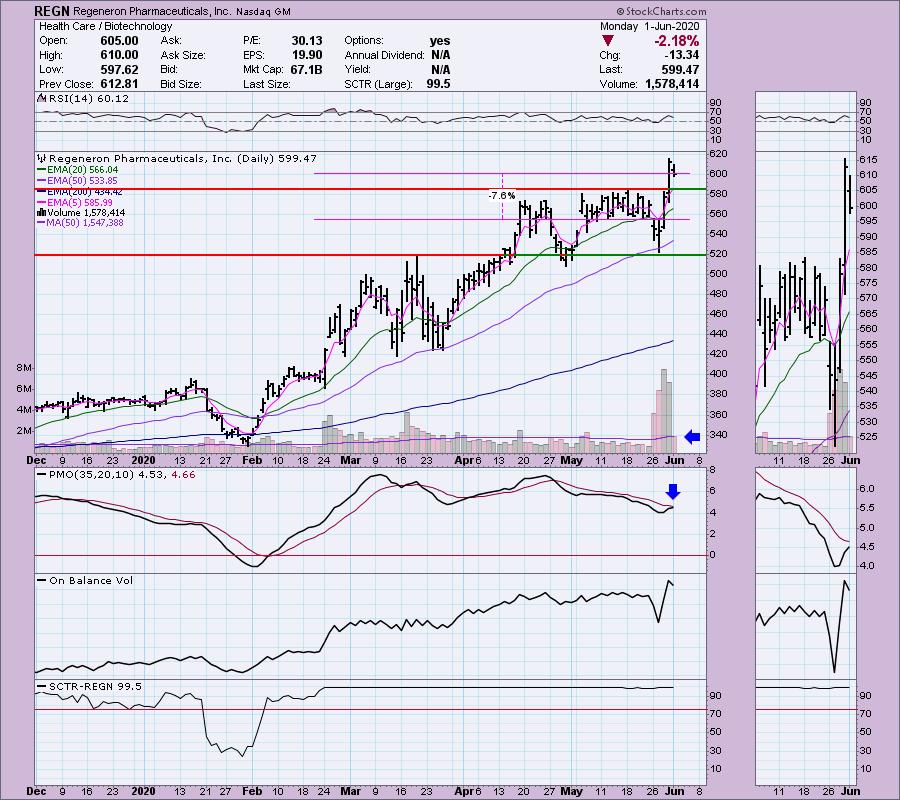
Task: Select the MA(50) 1,547,388 volume legend entry
Action: [x=80, y=223]
